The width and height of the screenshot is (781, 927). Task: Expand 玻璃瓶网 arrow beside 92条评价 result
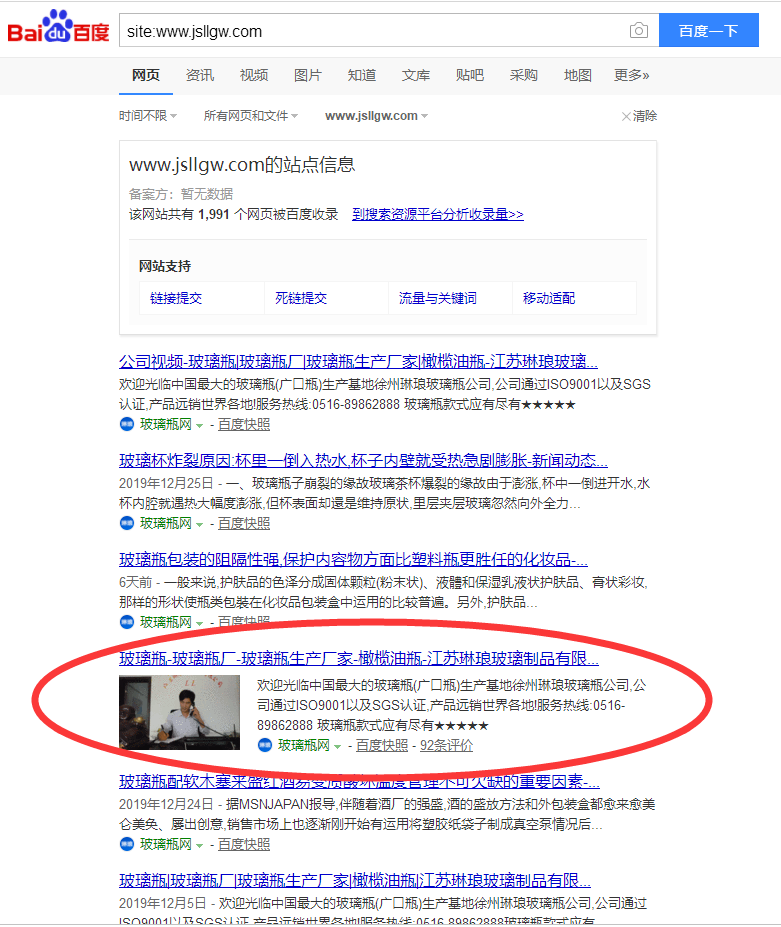(x=338, y=747)
